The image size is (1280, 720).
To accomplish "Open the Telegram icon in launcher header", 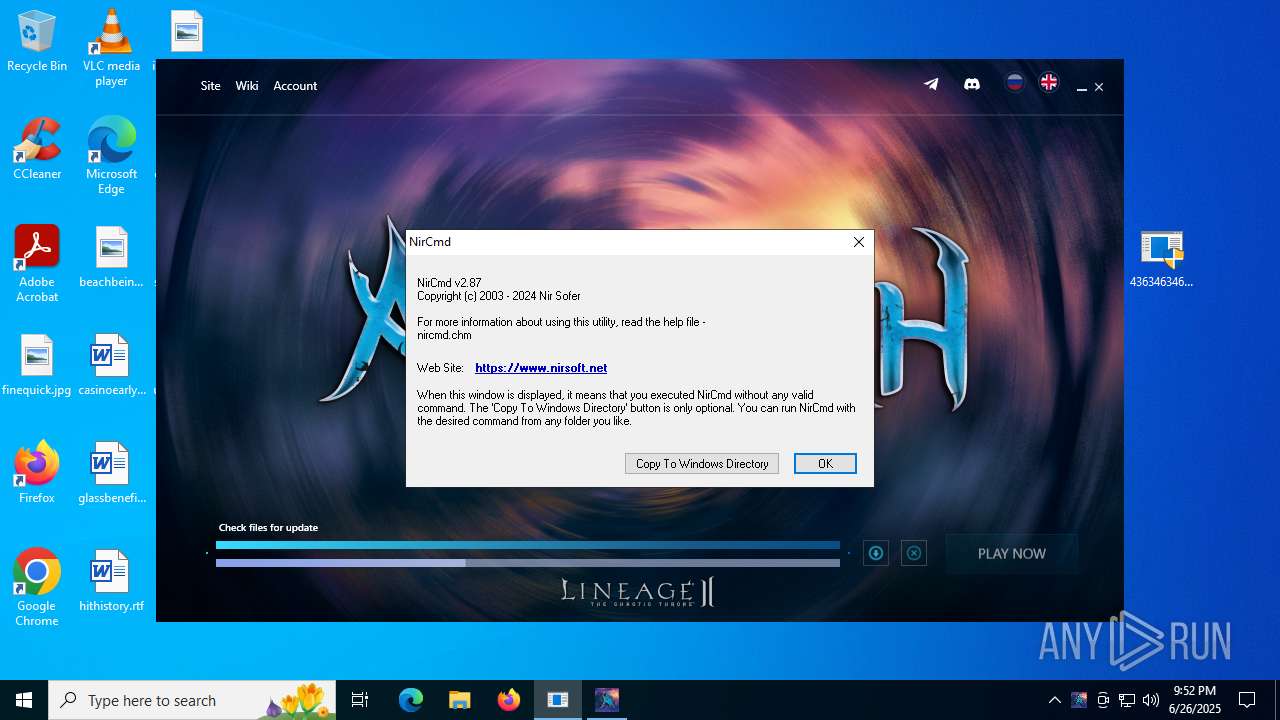I will pyautogui.click(x=931, y=84).
